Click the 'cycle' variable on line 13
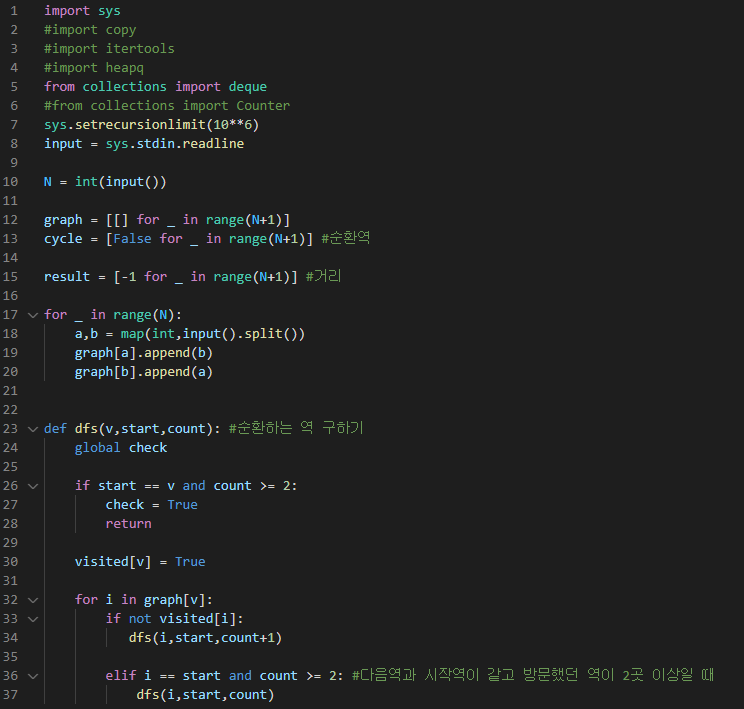Viewport: 744px width, 709px height. pyautogui.click(x=63, y=239)
